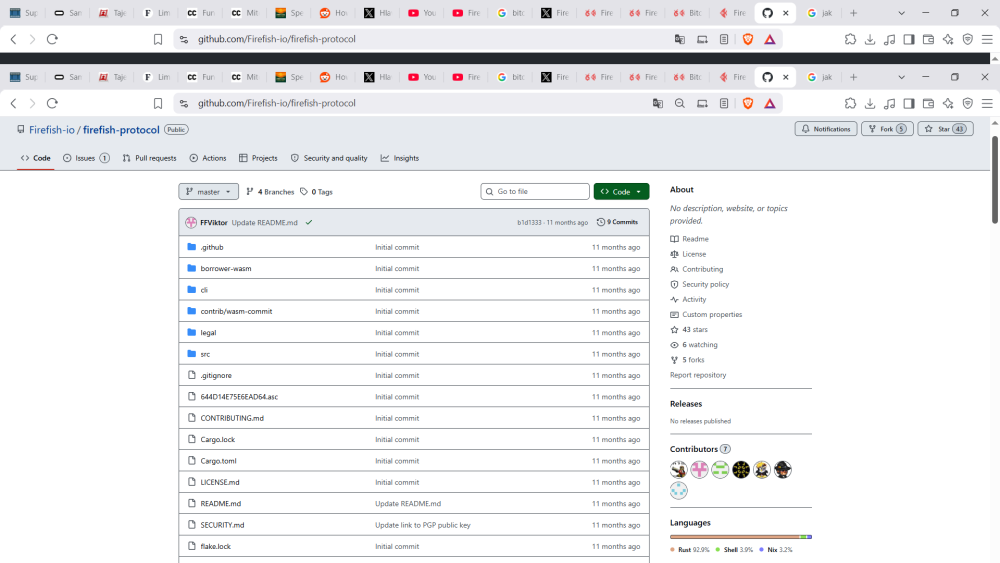
Task: Open Brave Rewards triangle icon in lower browser window
Action: coord(770,103)
